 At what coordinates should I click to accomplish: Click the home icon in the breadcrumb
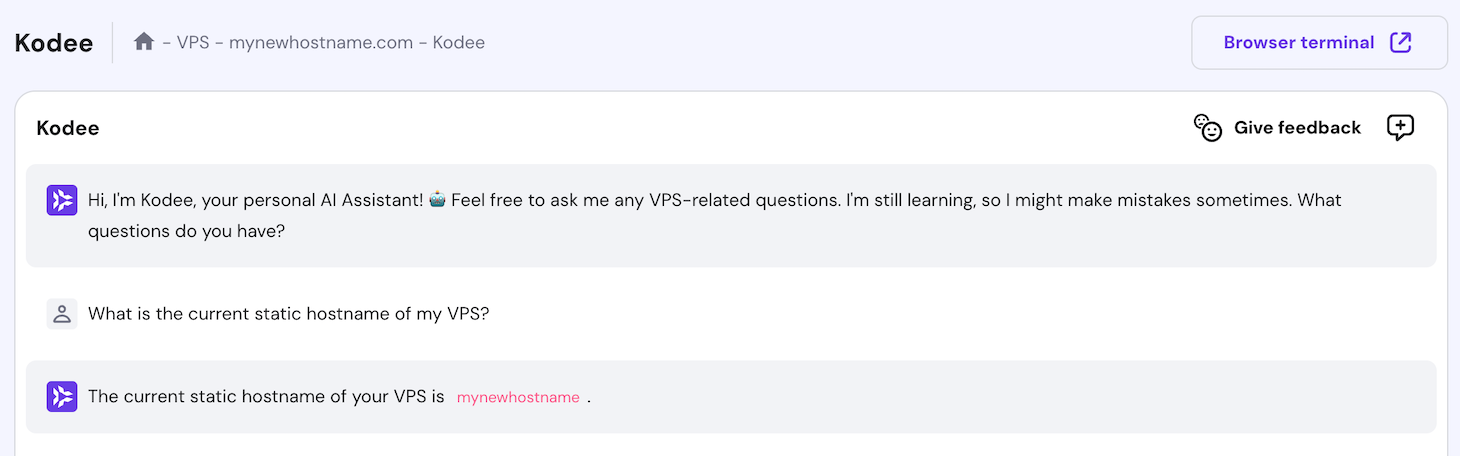pyautogui.click(x=144, y=42)
